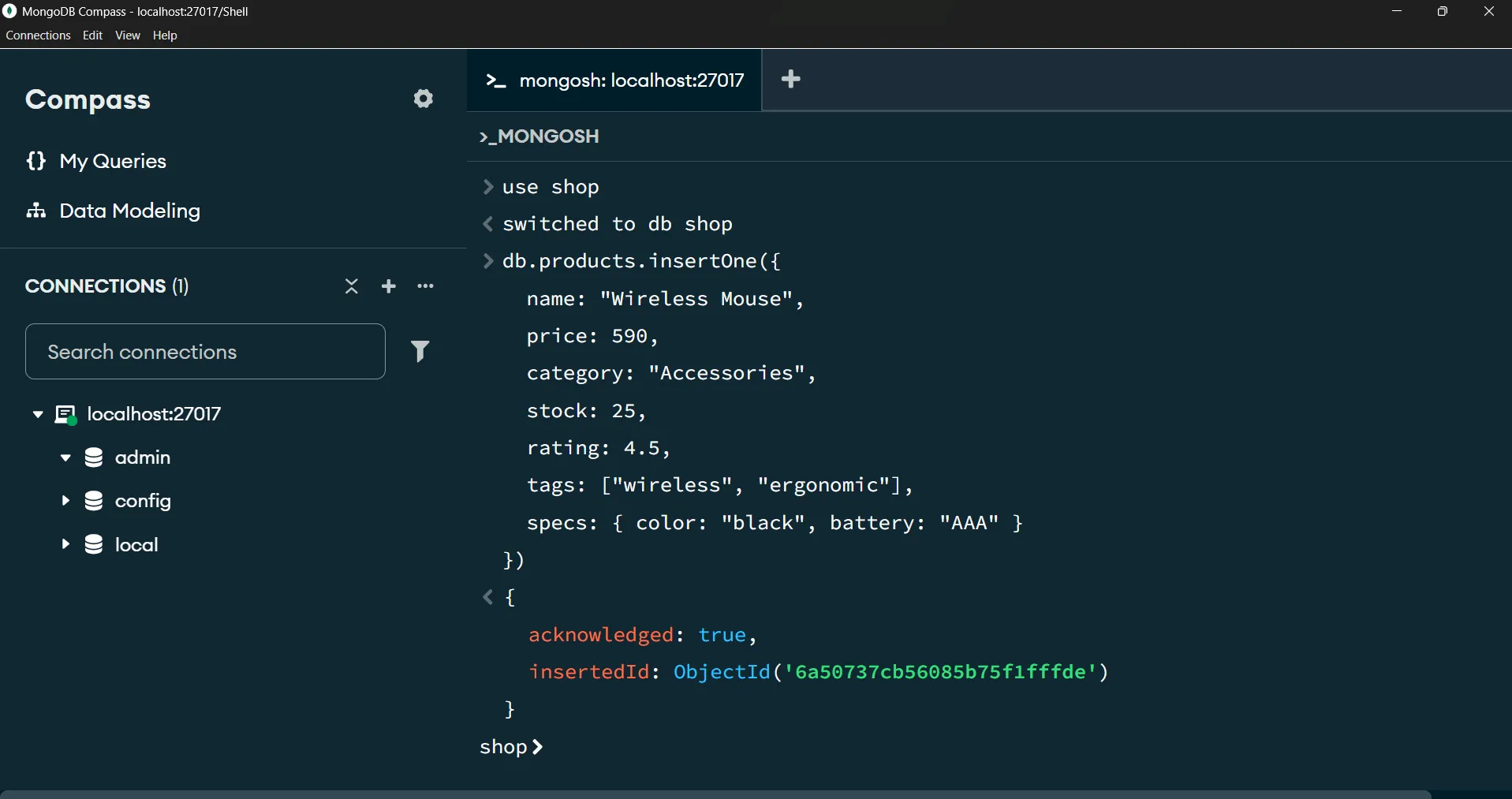The height and width of the screenshot is (799, 1512).
Task: Add new connection plus icon
Action: [389, 286]
